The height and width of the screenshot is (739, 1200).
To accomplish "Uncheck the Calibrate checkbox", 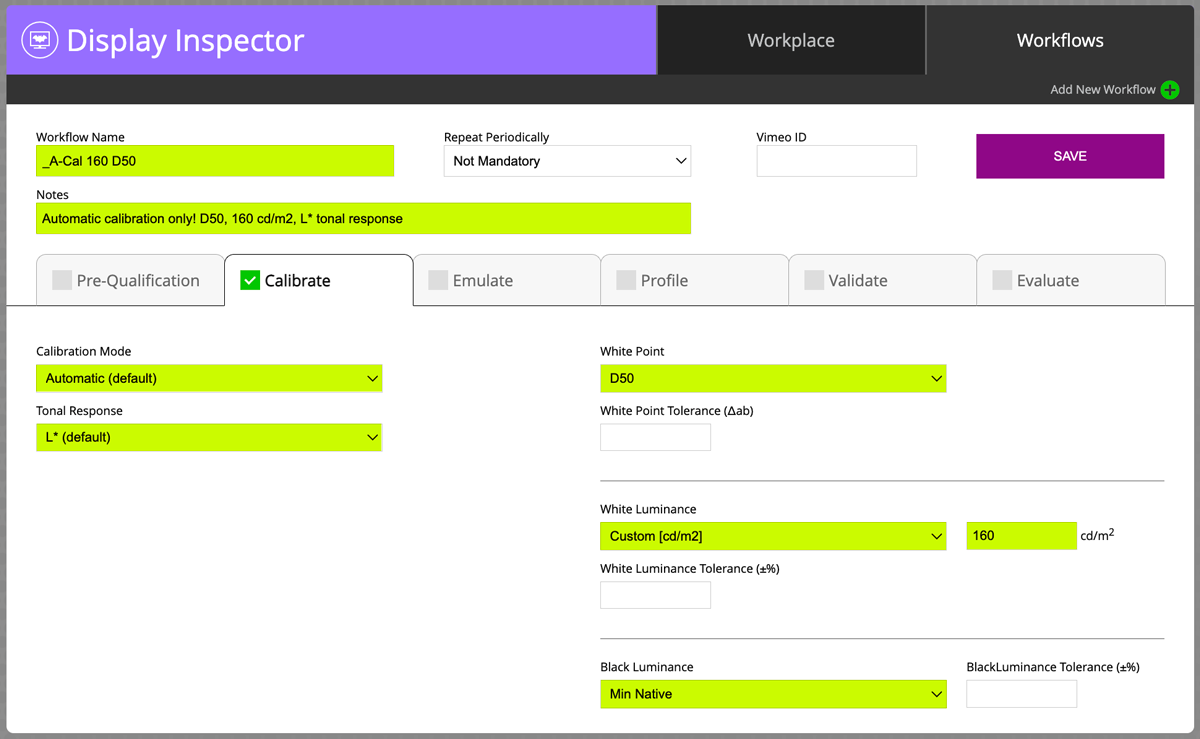I will point(250,281).
